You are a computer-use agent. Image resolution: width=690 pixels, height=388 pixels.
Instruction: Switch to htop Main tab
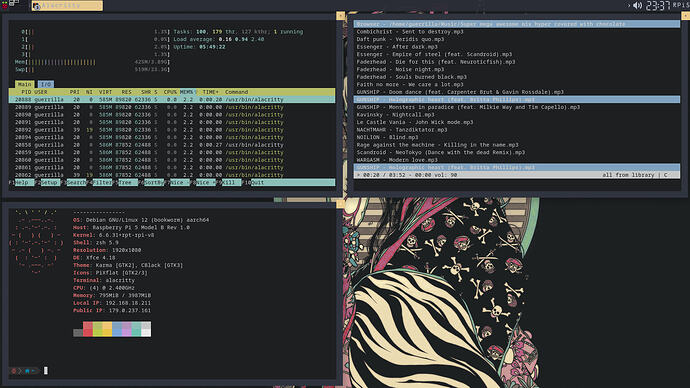25,84
